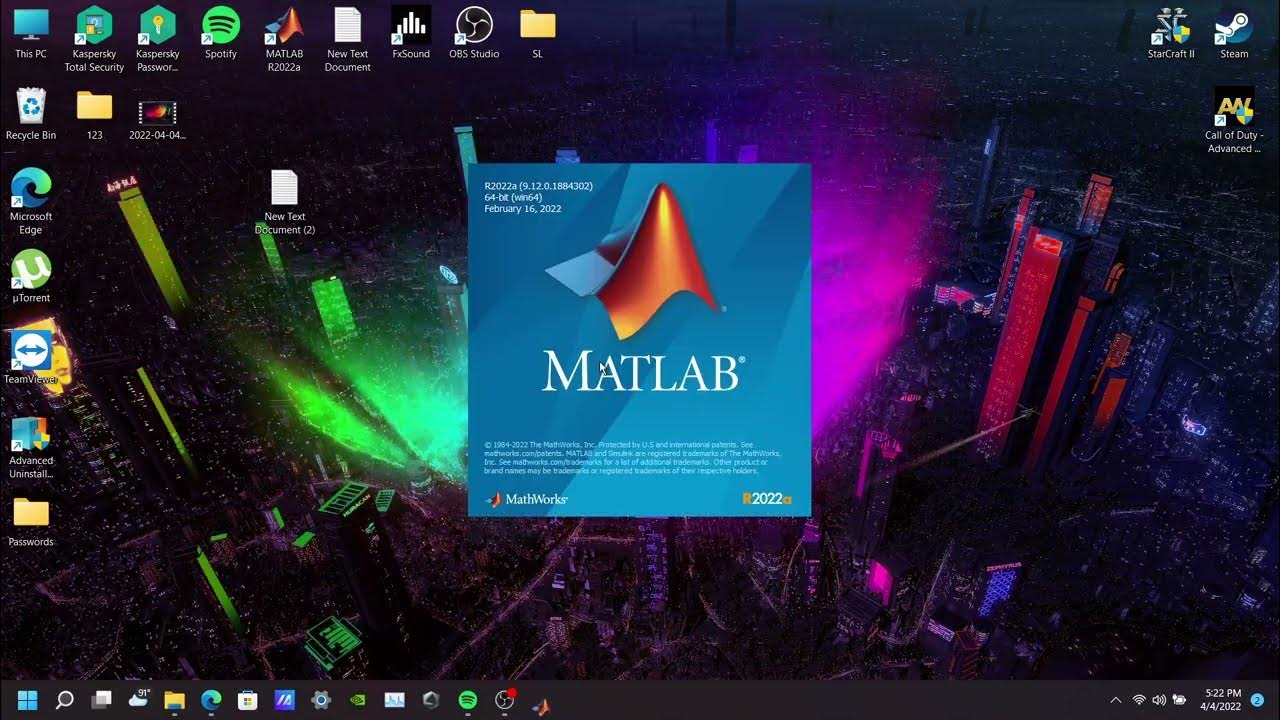Open the weather widget showing 91°
The width and height of the screenshot is (1280, 720).
click(138, 700)
